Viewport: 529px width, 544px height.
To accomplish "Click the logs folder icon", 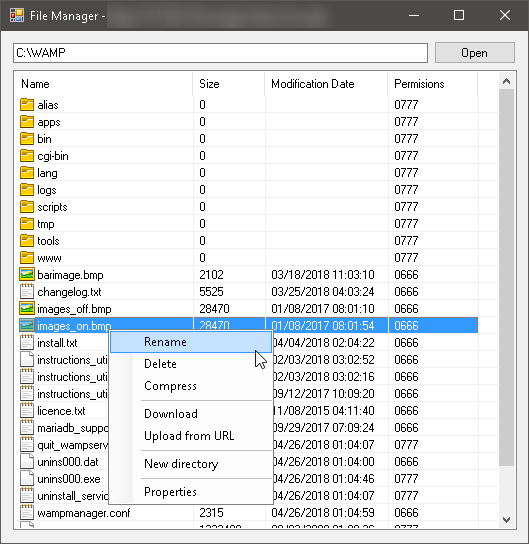I will 27,189.
